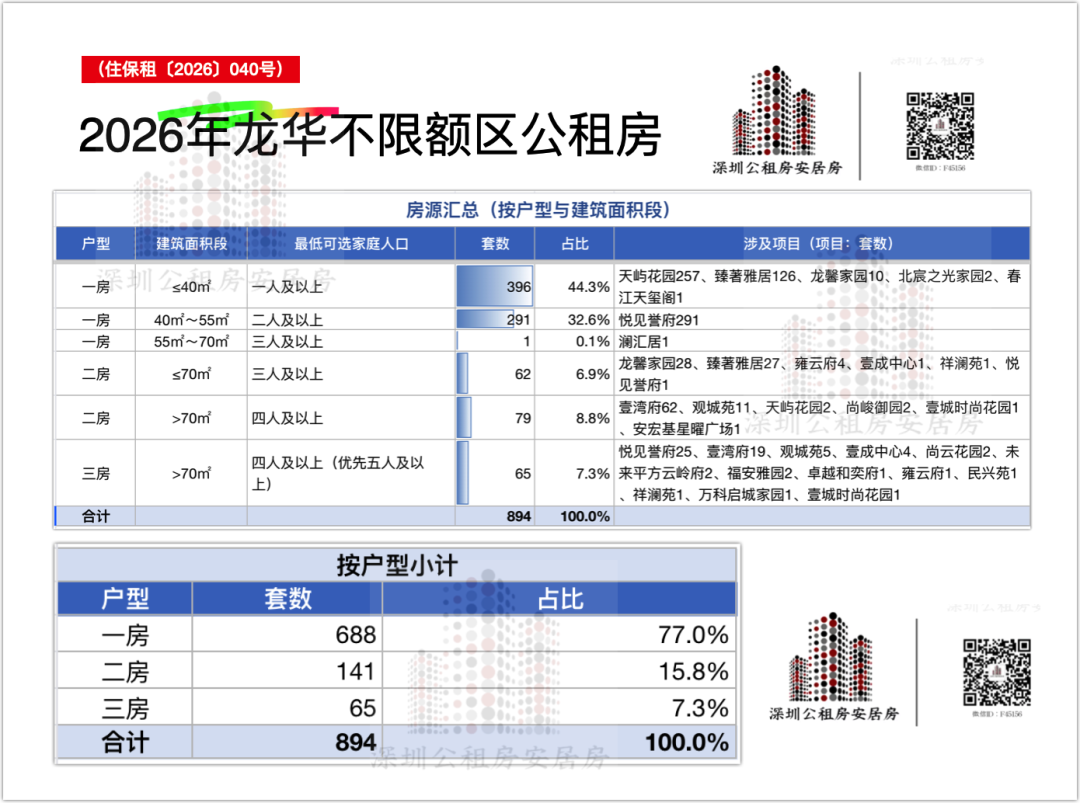Viewport: 1080px width, 803px height.
Task: Select the ≤40㎡ area cell
Action: (191, 286)
